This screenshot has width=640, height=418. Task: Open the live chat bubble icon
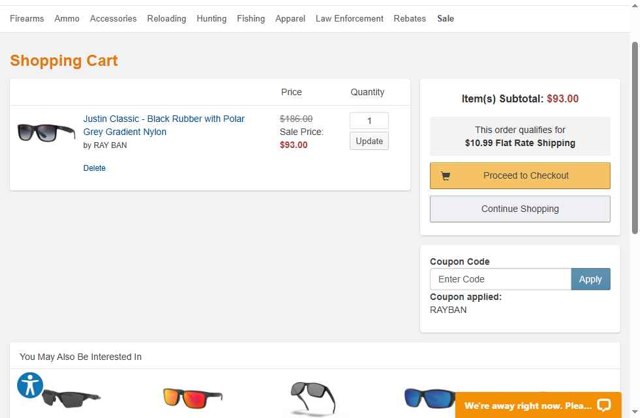point(603,405)
